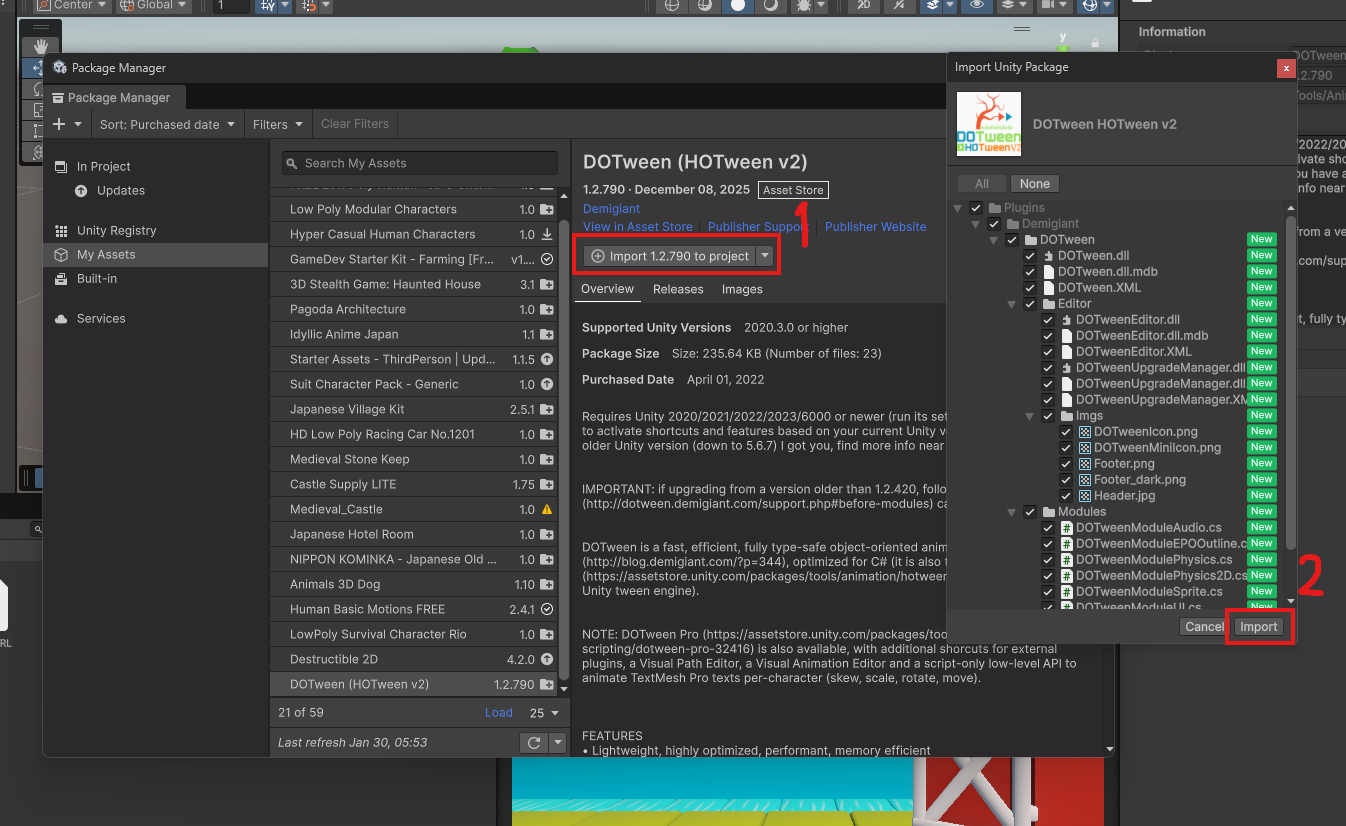Open the Filters dropdown
This screenshot has width=1346, height=826.
click(x=278, y=124)
